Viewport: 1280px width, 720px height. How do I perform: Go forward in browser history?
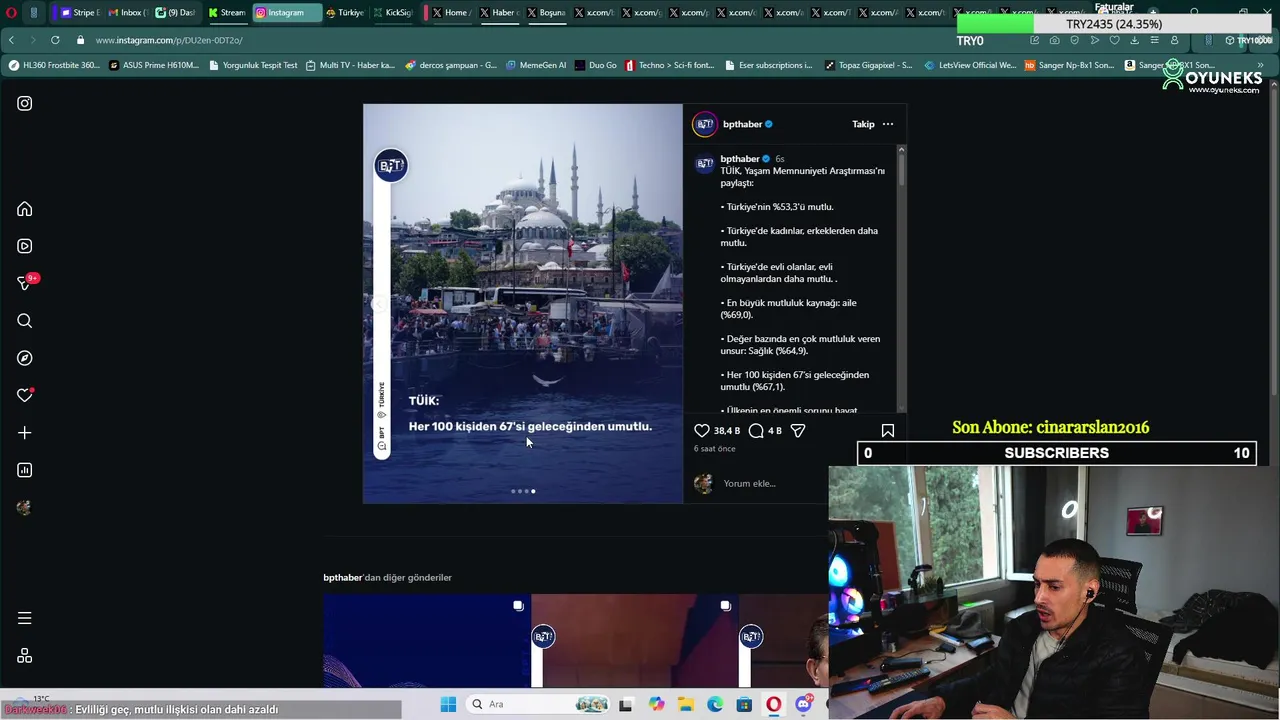32,40
